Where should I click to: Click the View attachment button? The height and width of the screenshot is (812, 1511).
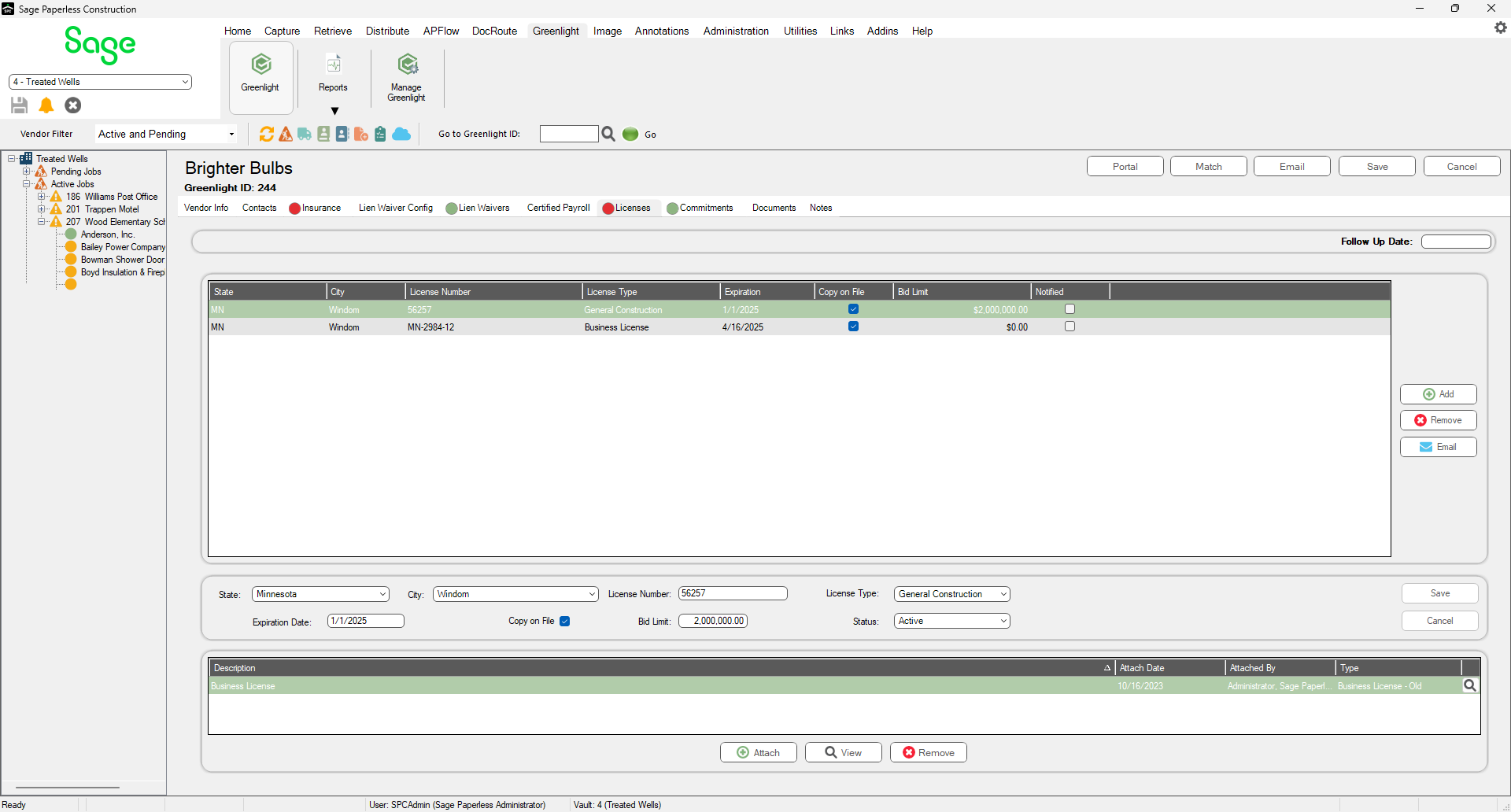coord(844,752)
